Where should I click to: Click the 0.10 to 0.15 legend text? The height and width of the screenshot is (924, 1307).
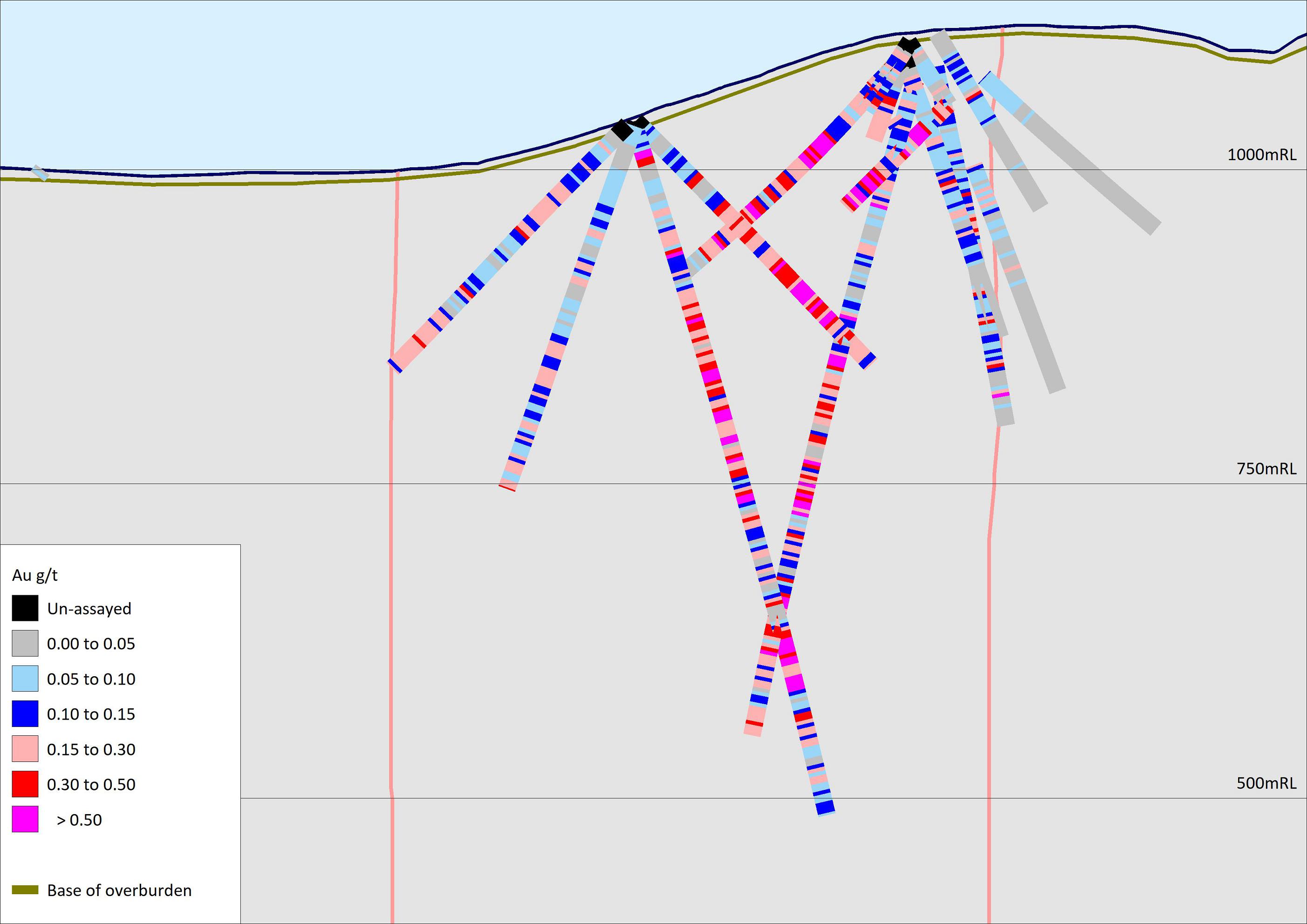[x=91, y=714]
